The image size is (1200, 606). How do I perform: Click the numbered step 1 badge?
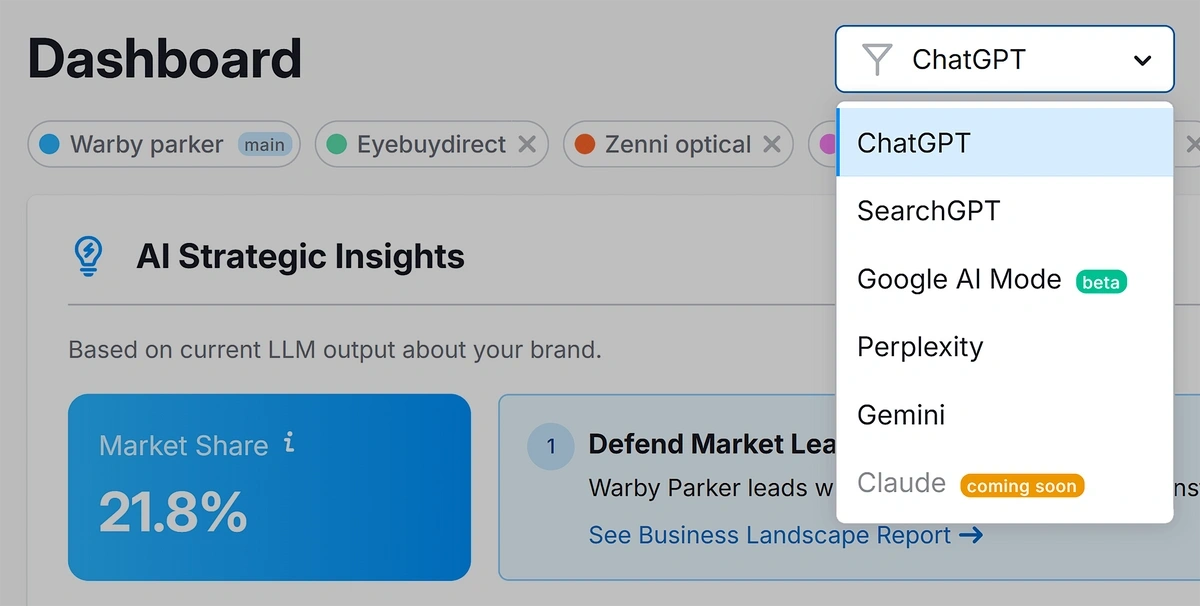[x=550, y=446]
